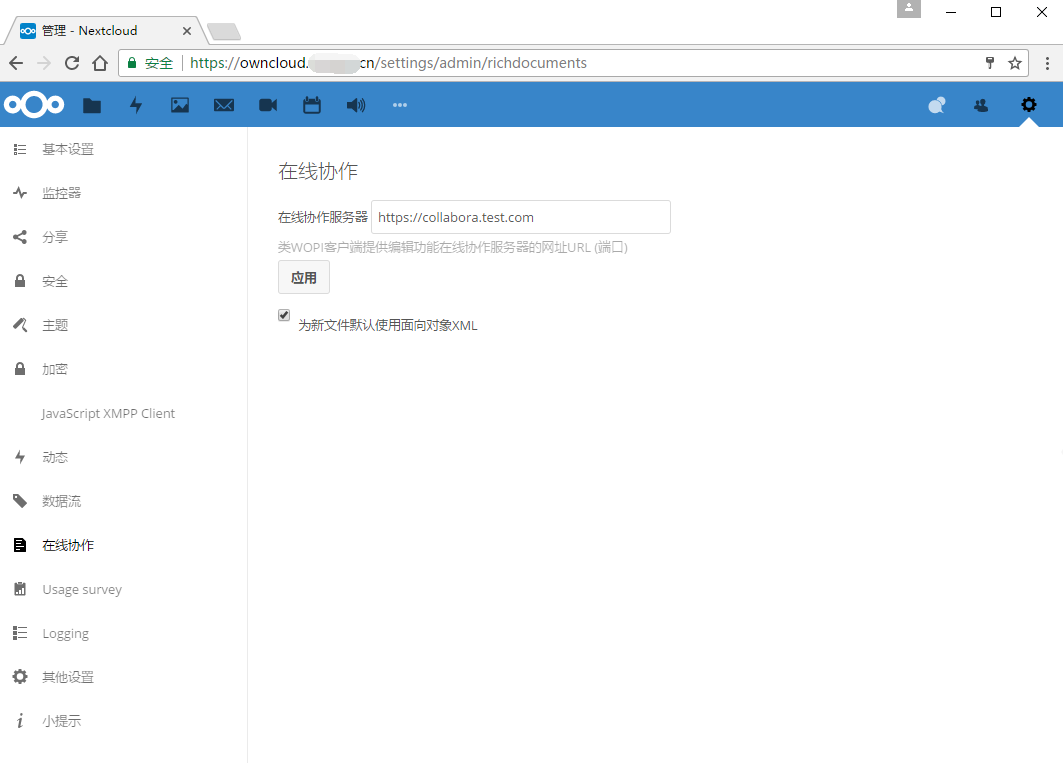Open the Contacts search icon

point(936,104)
